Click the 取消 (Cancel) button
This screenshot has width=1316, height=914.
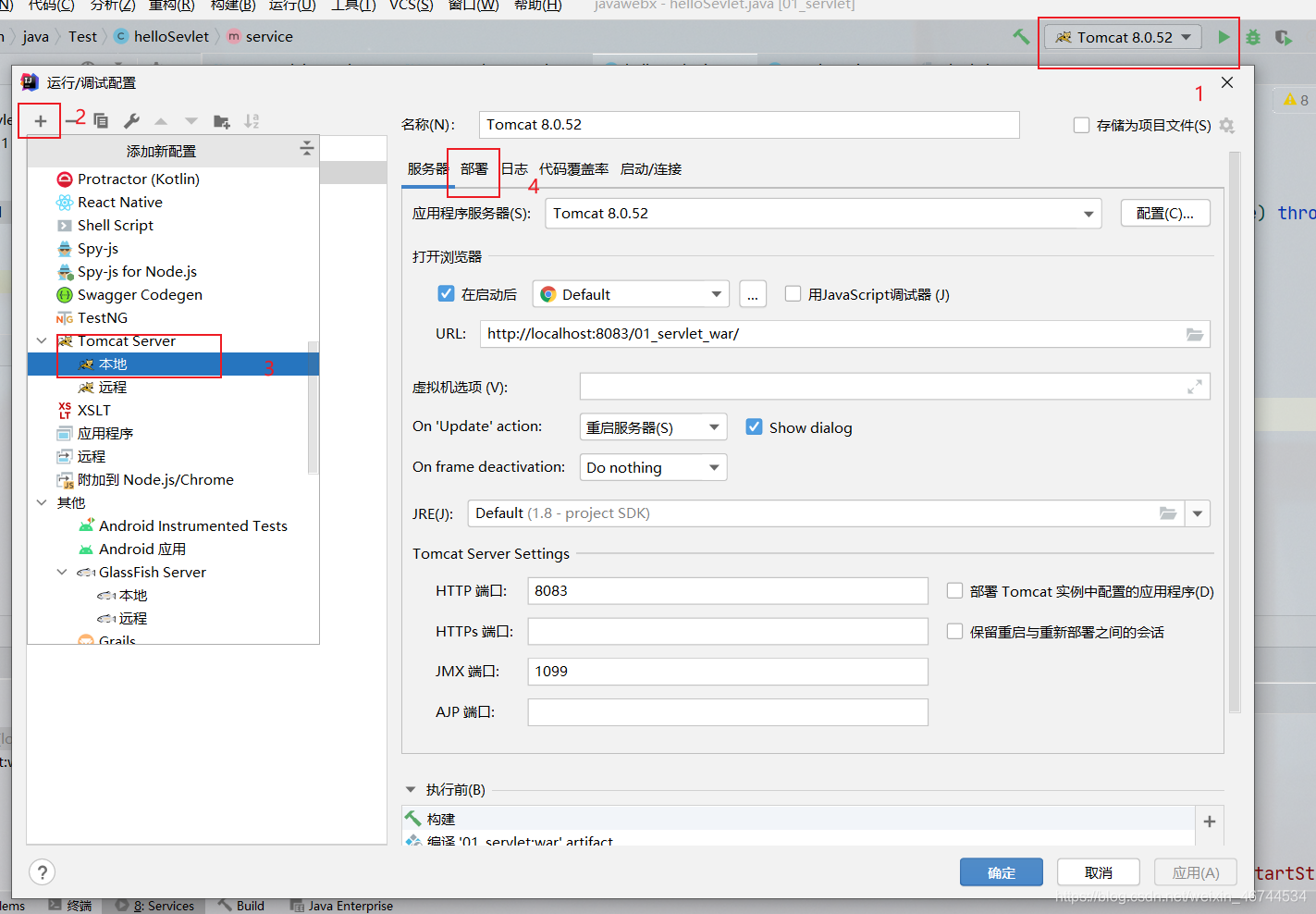(1099, 872)
